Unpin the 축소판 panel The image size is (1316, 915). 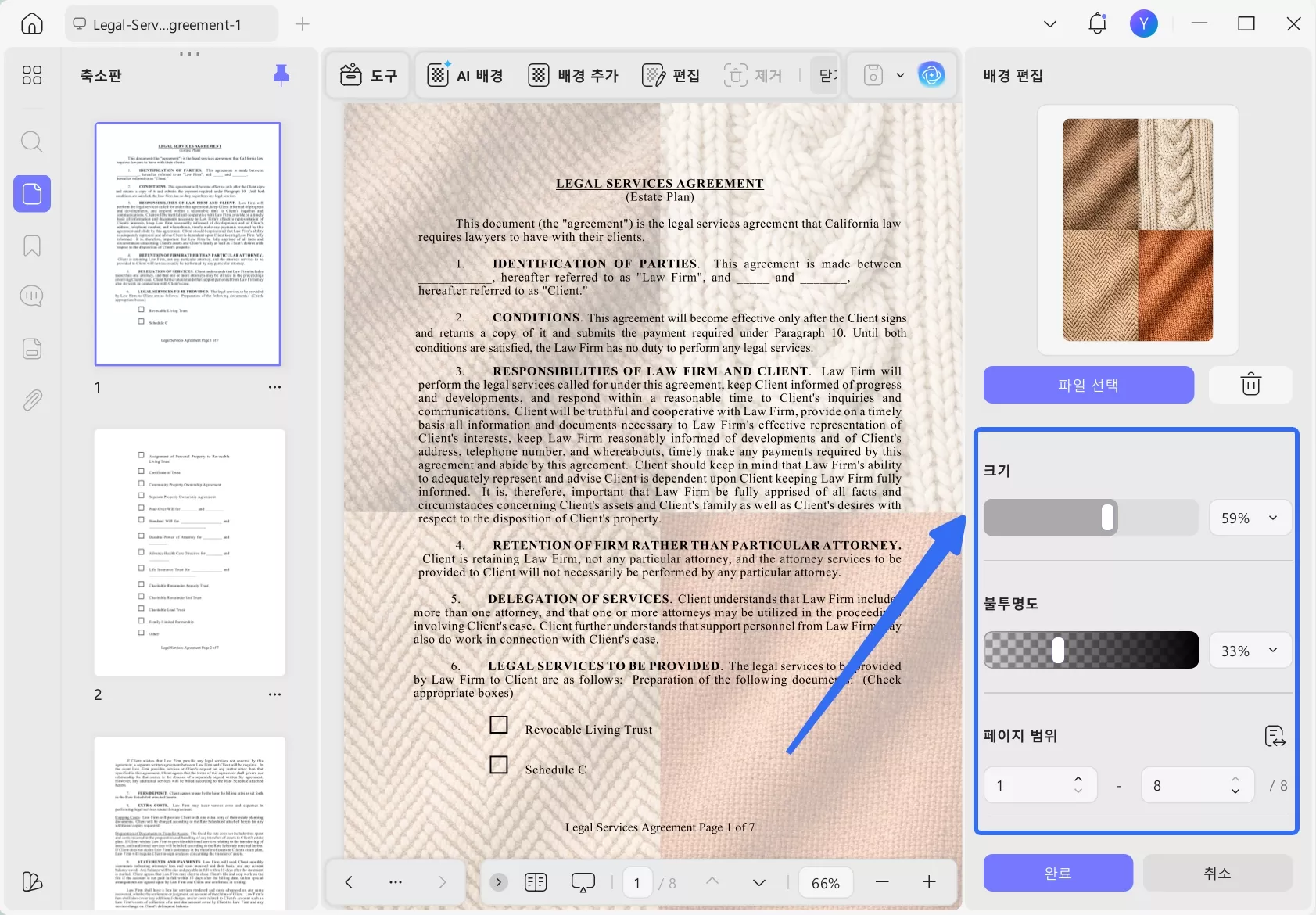click(x=281, y=75)
